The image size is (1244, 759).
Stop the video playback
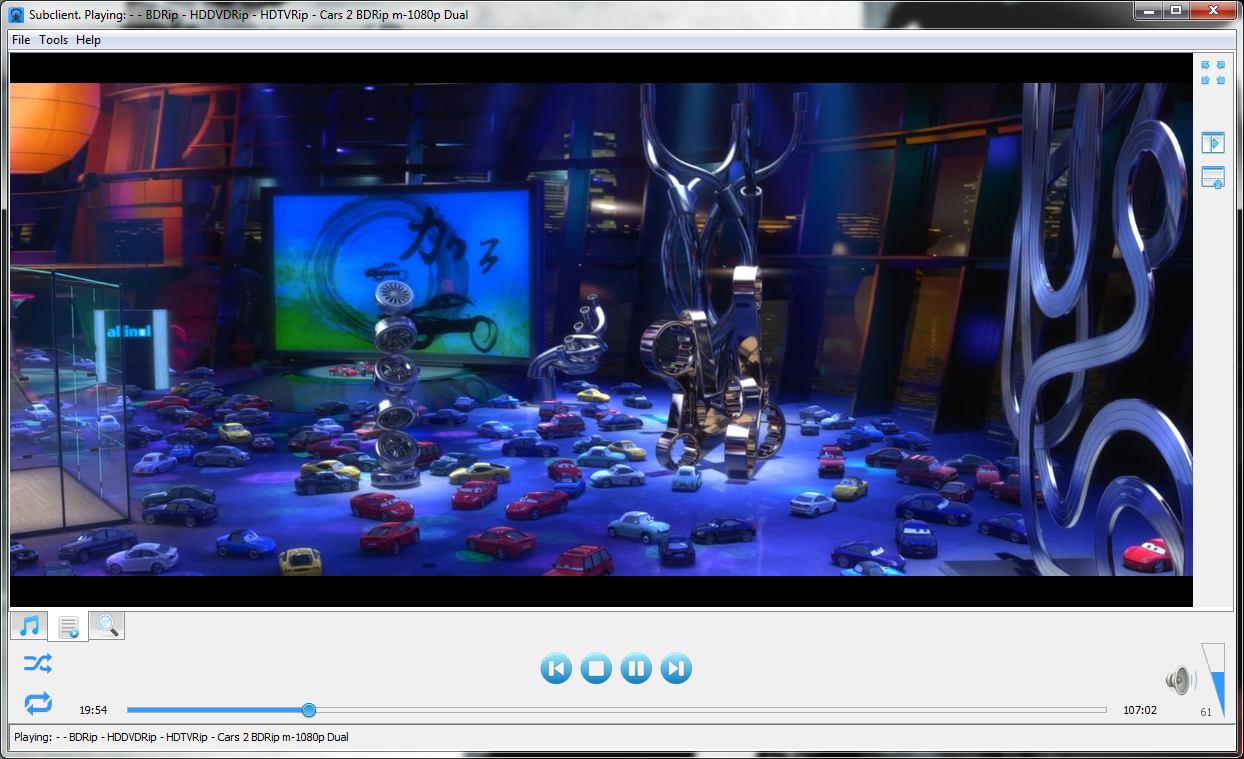click(x=596, y=668)
